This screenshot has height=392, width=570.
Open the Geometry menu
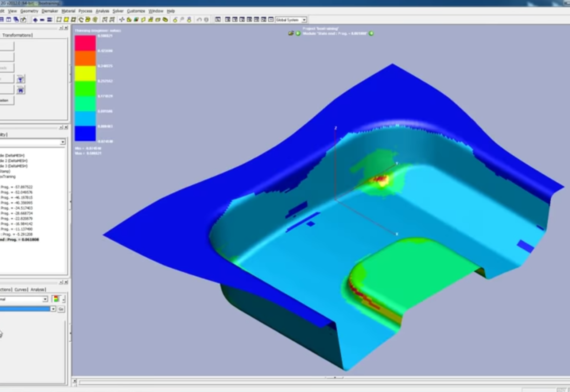click(x=29, y=11)
